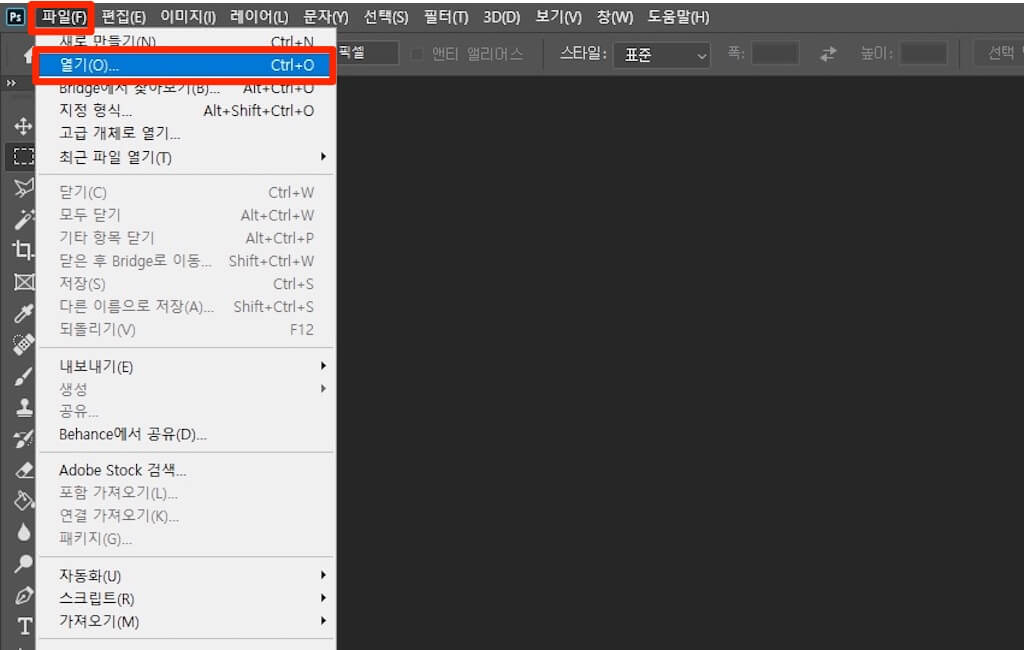Click 닫은 후 Bridge로 이동... entry
The height and width of the screenshot is (650, 1024).
click(185, 261)
